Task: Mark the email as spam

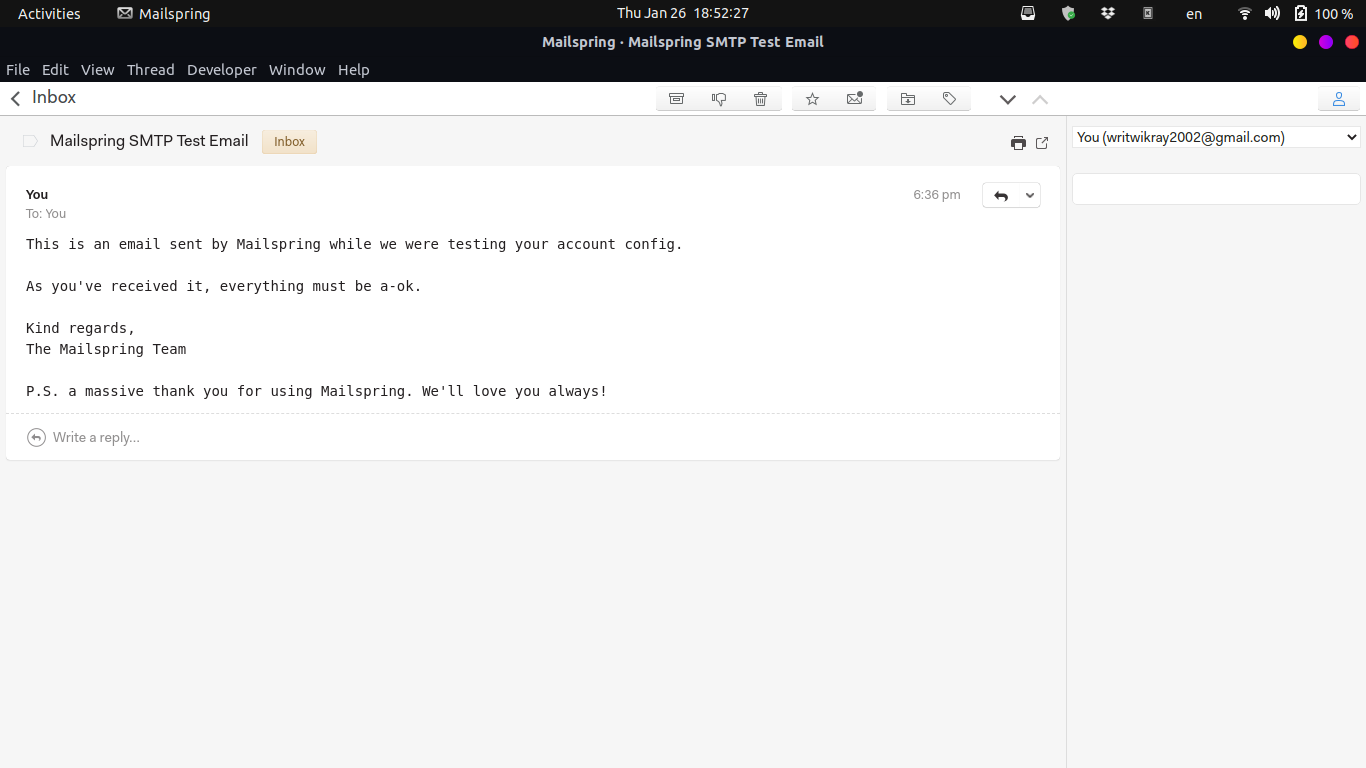Action: (x=718, y=98)
